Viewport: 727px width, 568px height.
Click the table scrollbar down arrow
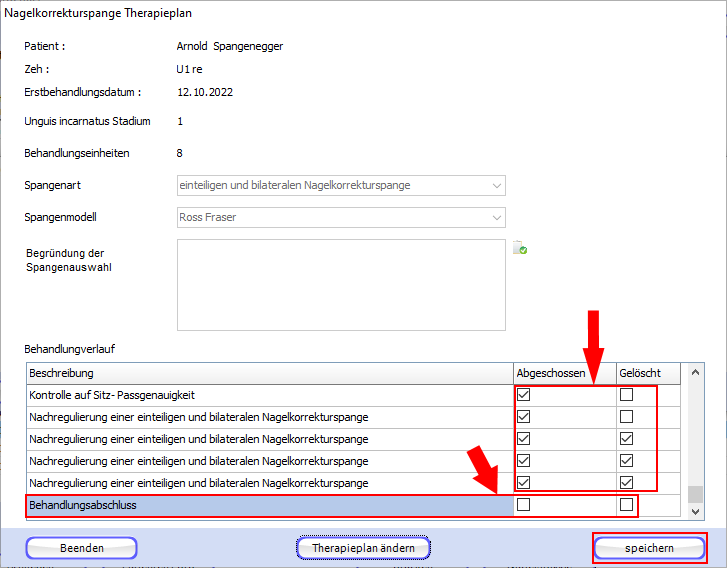click(696, 511)
